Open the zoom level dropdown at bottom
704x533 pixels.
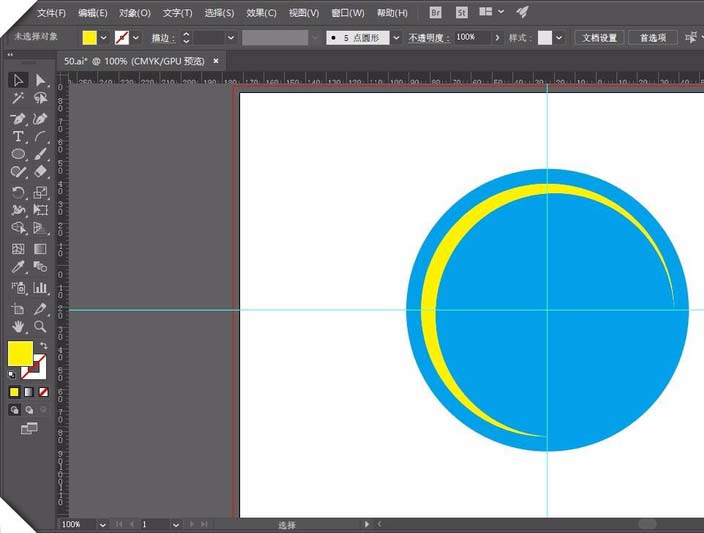coord(102,524)
